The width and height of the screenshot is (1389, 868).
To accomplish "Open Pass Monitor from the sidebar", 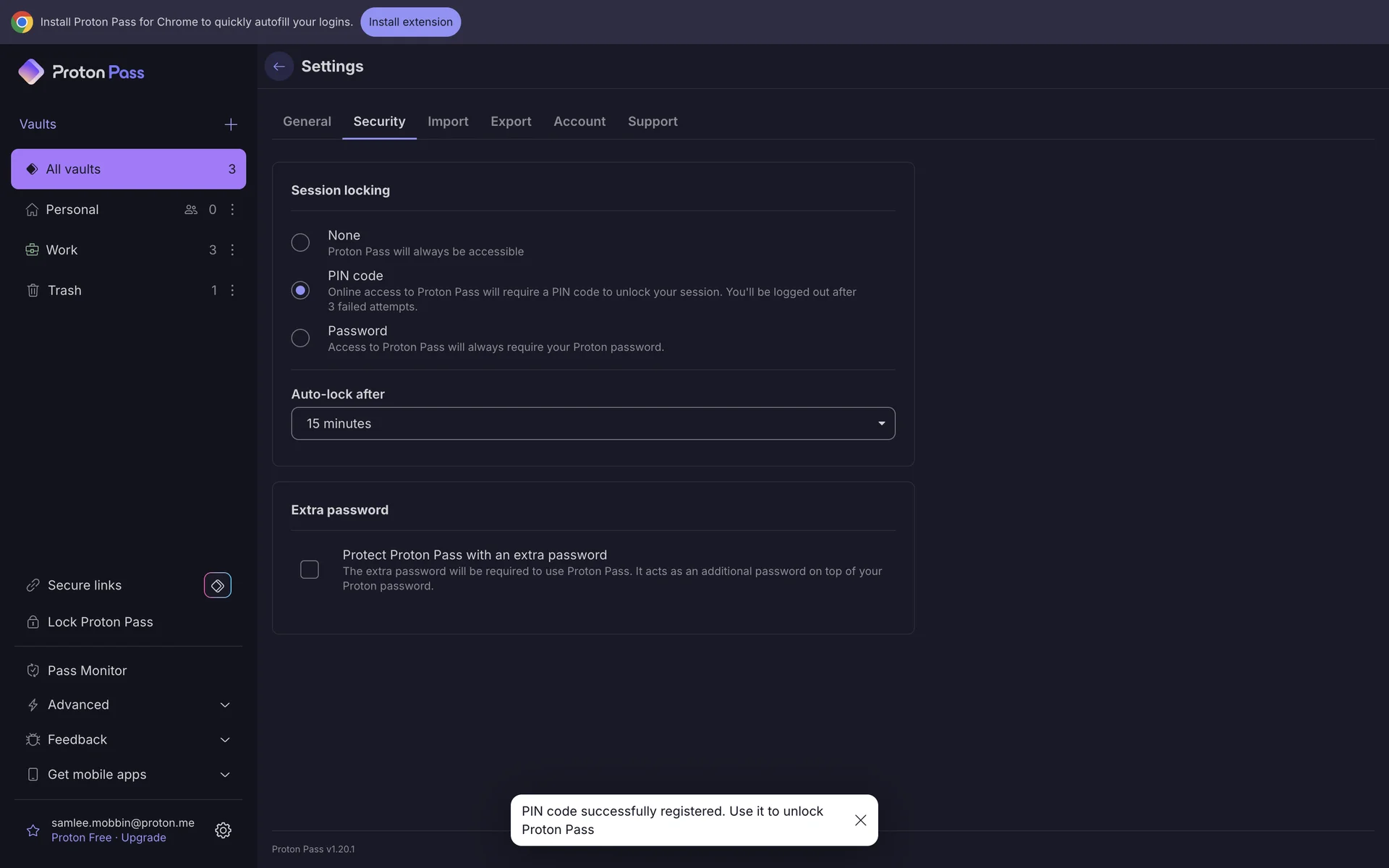I will [x=87, y=671].
